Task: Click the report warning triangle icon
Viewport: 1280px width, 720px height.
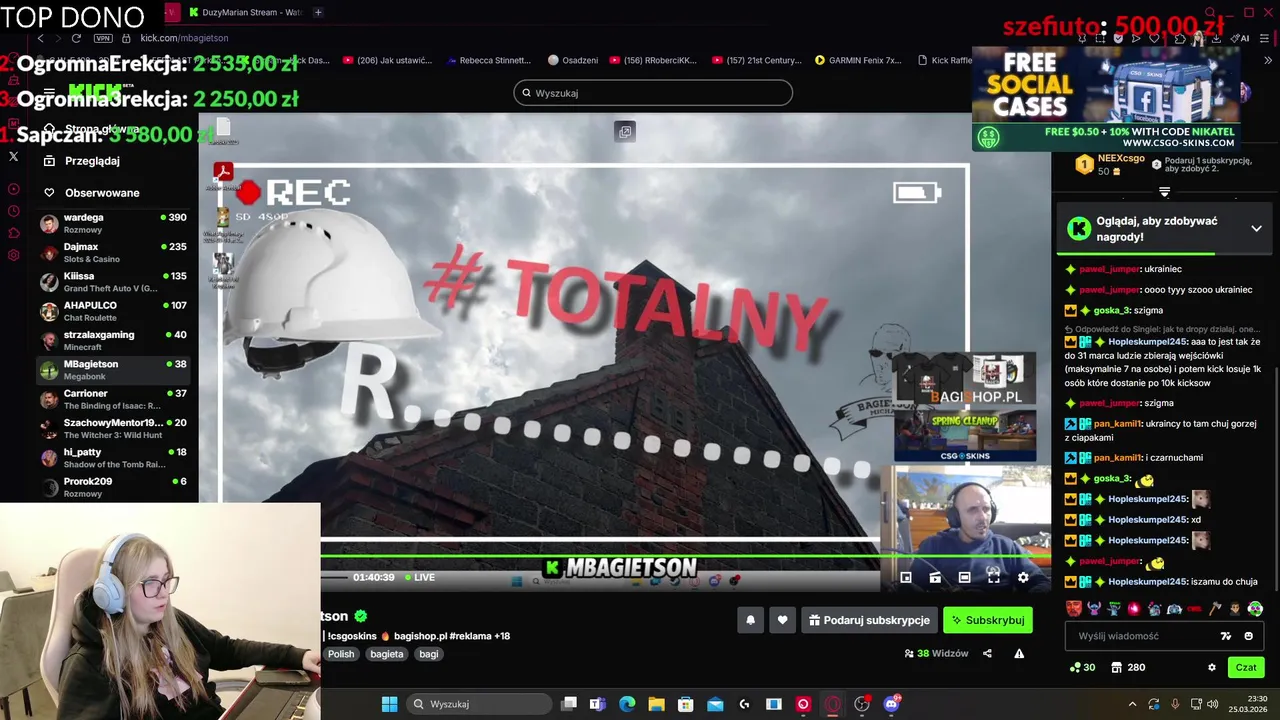Action: [1019, 654]
